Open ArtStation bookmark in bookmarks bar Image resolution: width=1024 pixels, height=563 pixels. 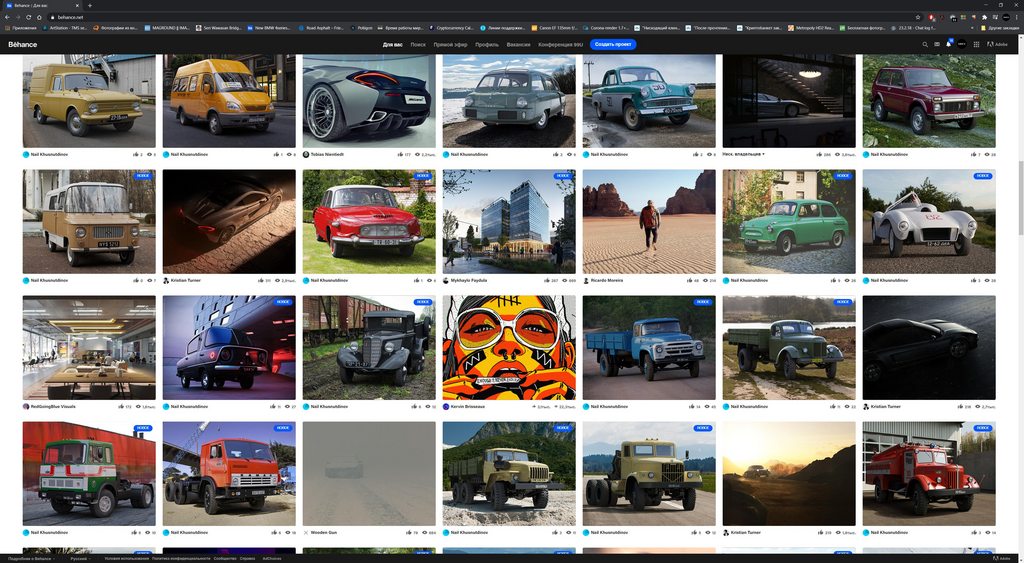click(65, 28)
